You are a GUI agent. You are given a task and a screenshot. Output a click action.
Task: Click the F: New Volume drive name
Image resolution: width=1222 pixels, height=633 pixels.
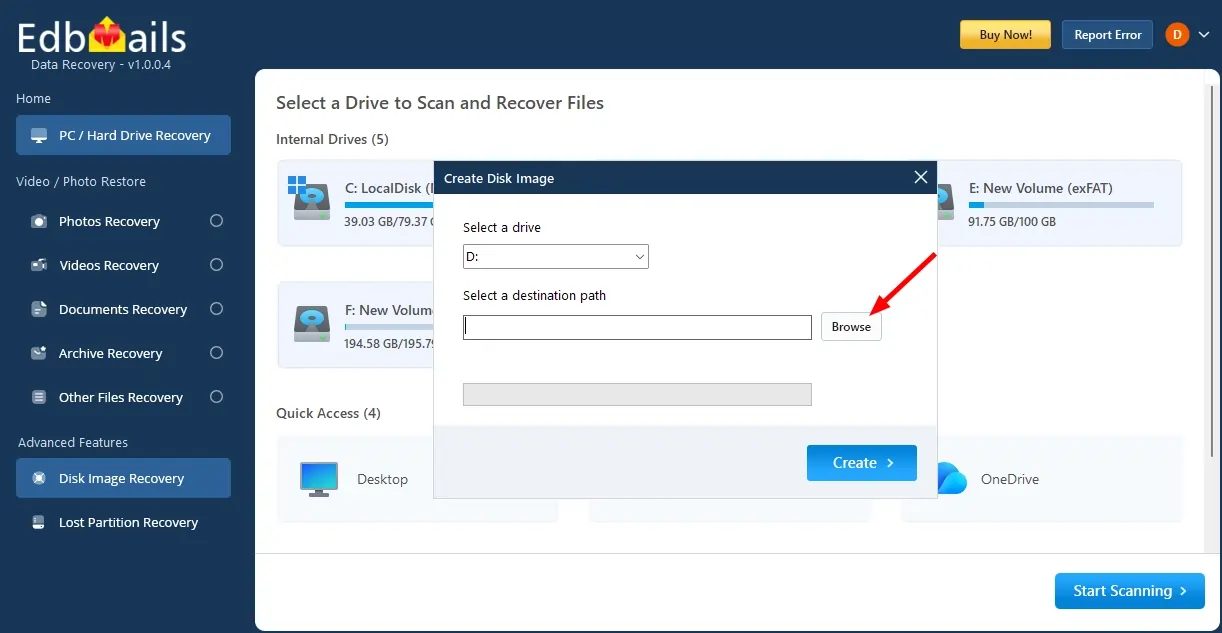coord(389,310)
